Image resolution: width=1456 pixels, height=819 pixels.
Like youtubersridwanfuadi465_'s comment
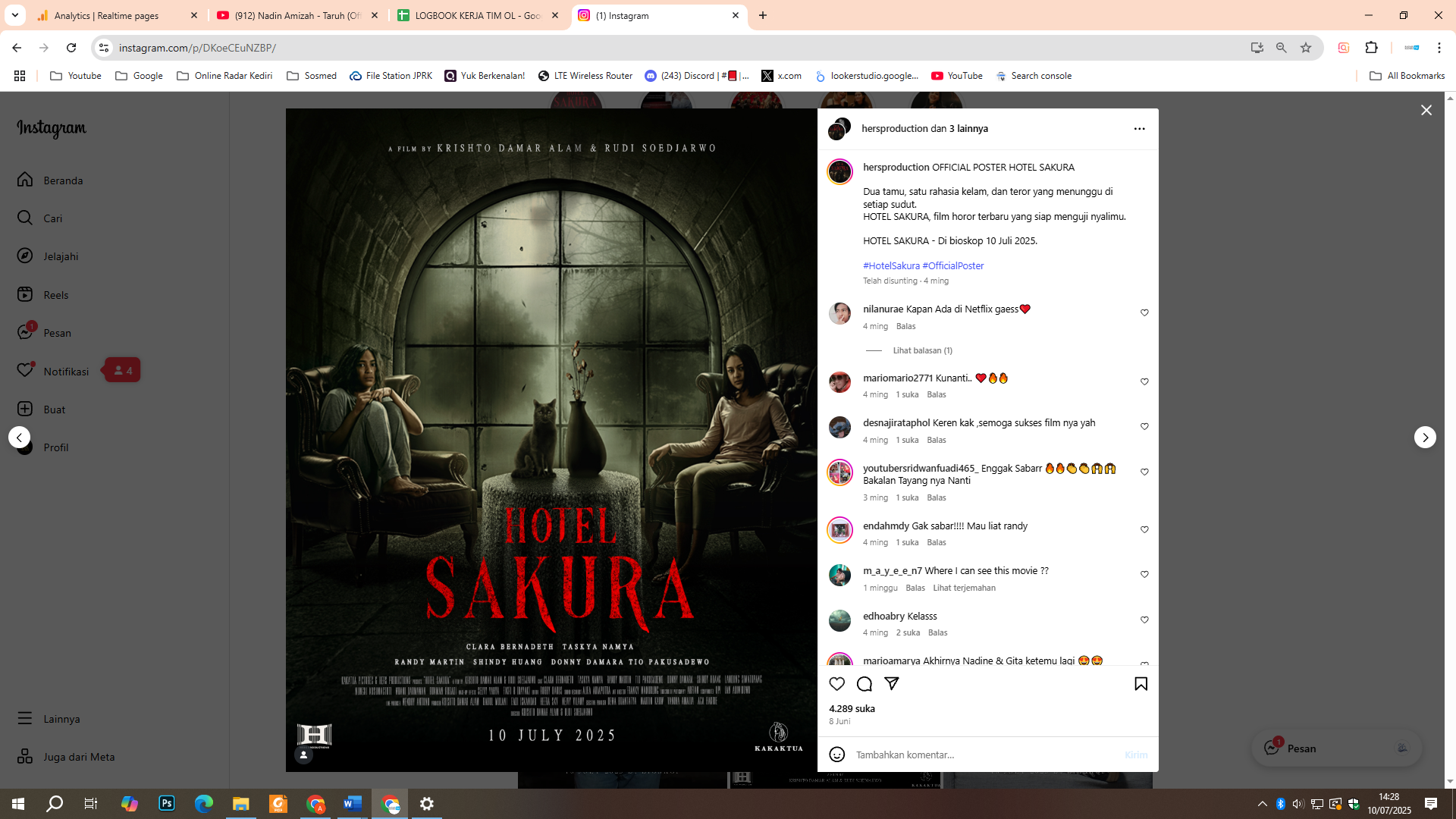click(x=1144, y=472)
